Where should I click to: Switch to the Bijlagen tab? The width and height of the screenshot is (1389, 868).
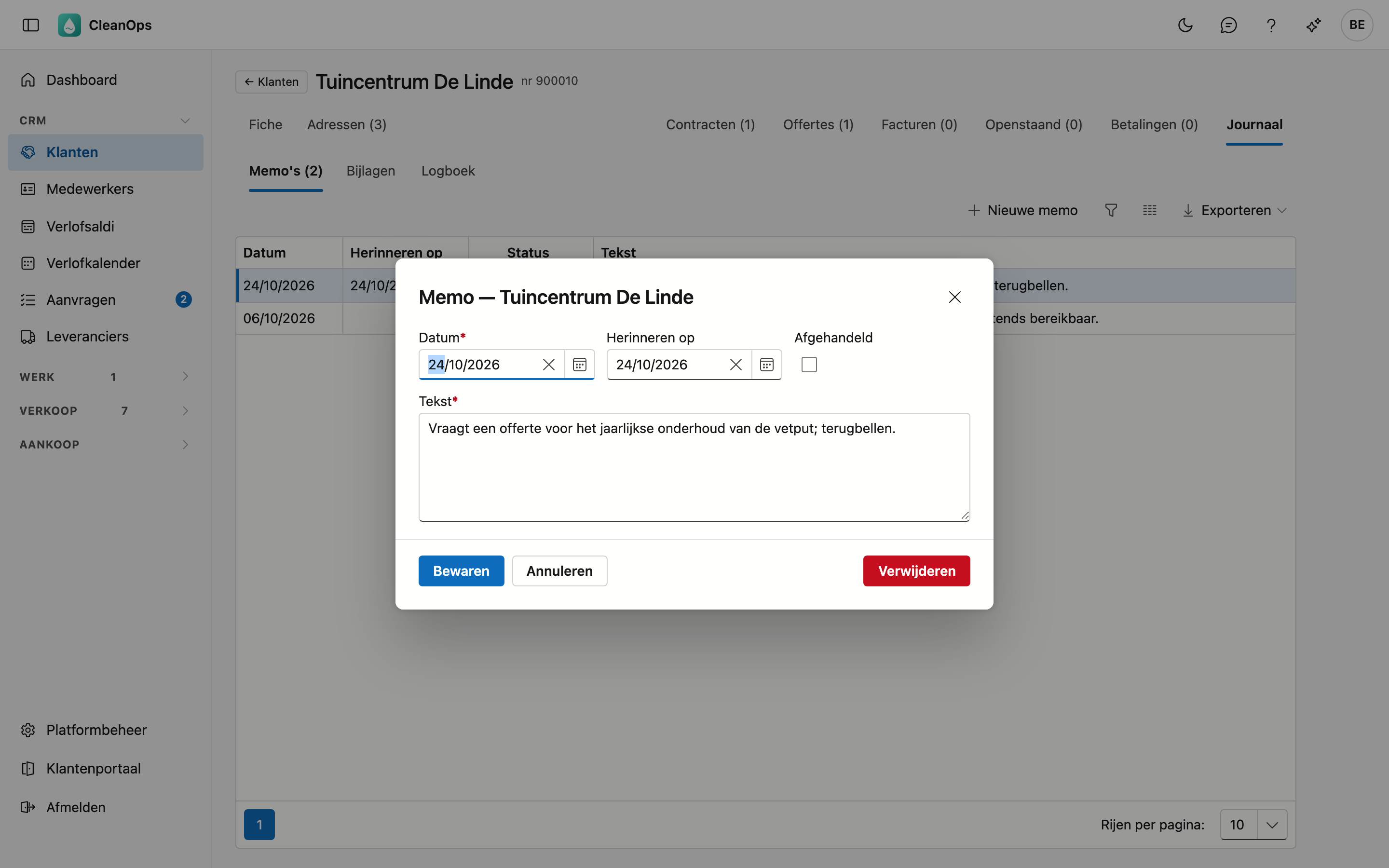[371, 171]
